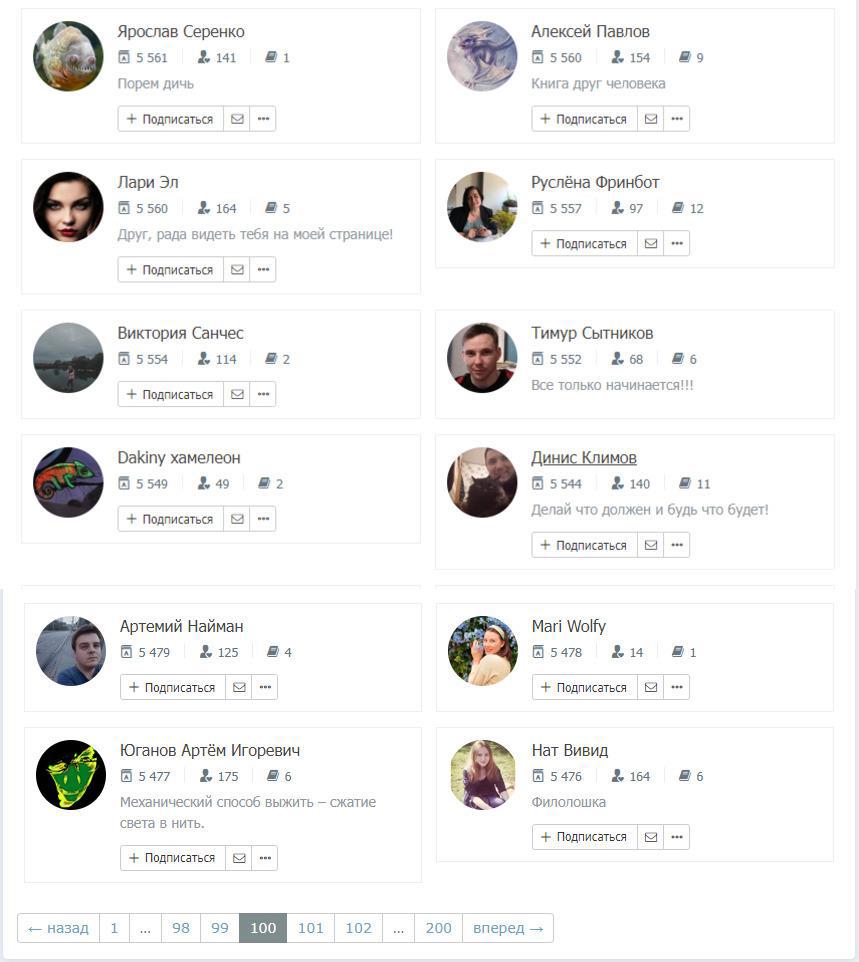Send message via envelope icon to Лари Эл

(237, 270)
